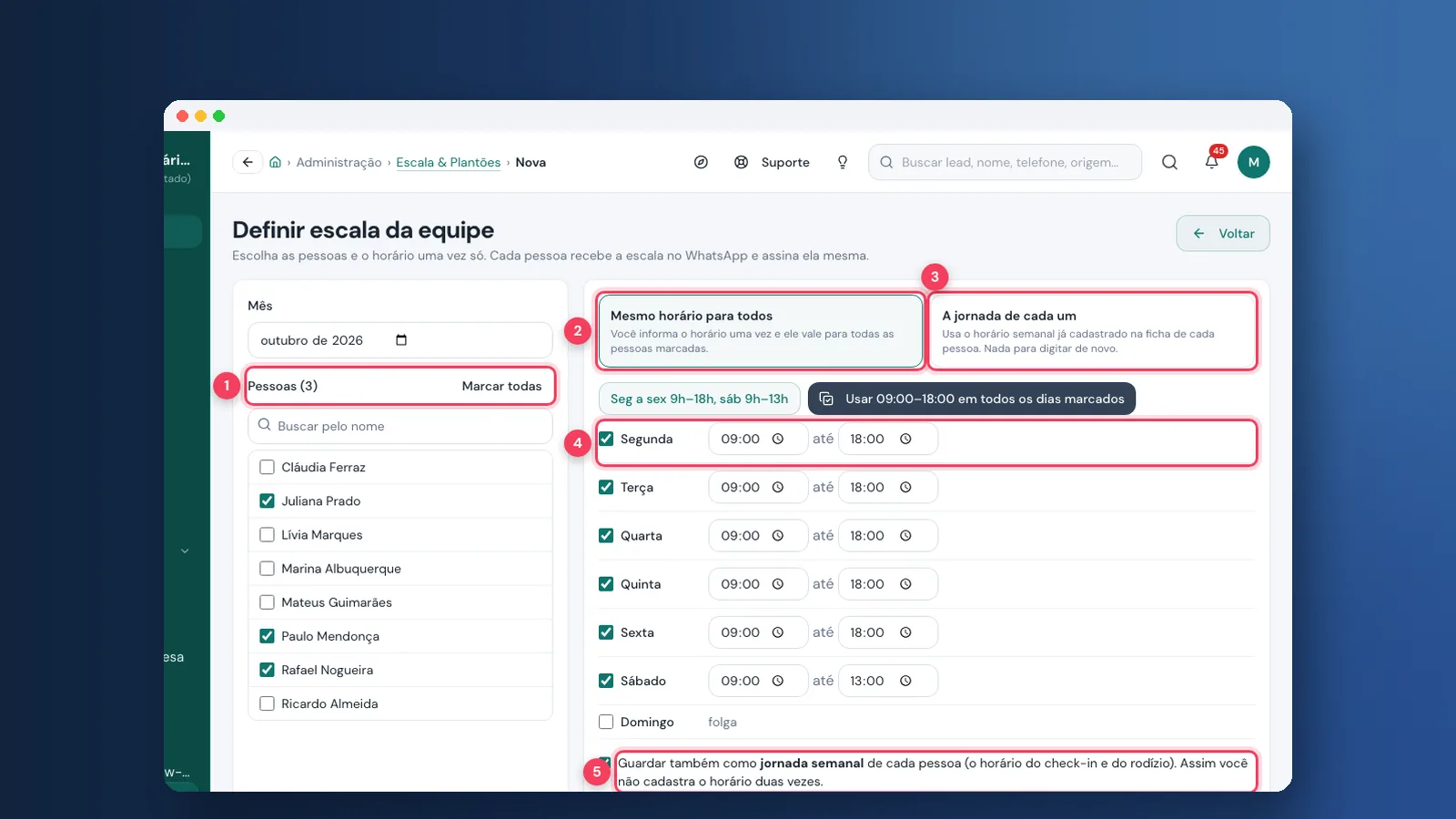
Task: Click Marcar todas
Action: click(501, 386)
